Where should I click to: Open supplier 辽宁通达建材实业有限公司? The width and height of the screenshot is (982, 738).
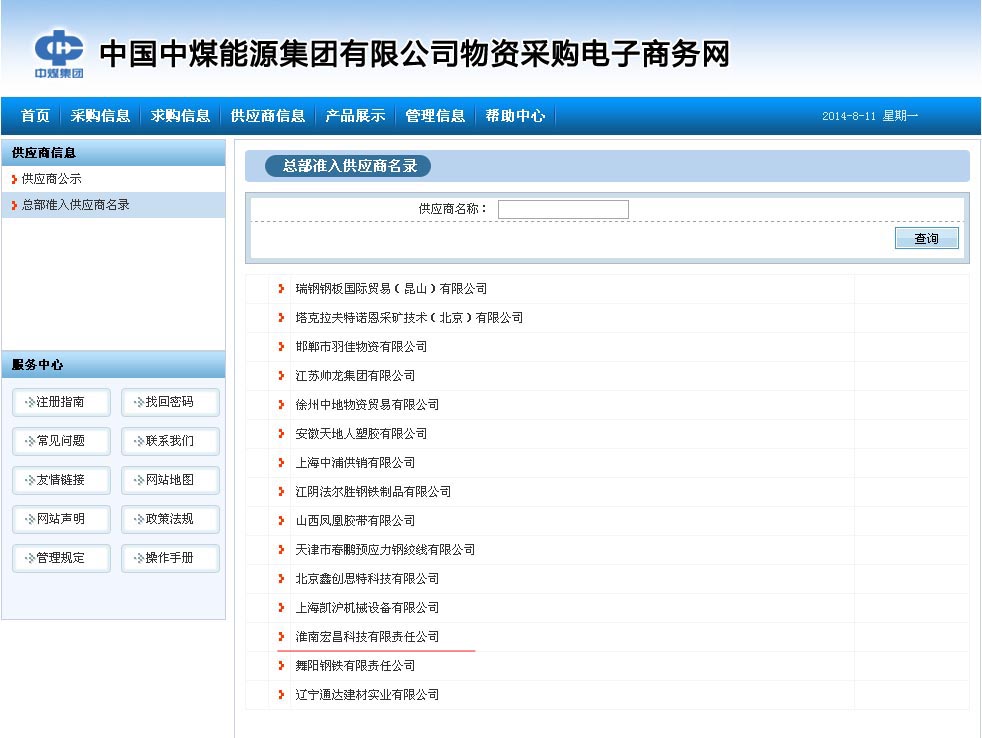coord(367,695)
